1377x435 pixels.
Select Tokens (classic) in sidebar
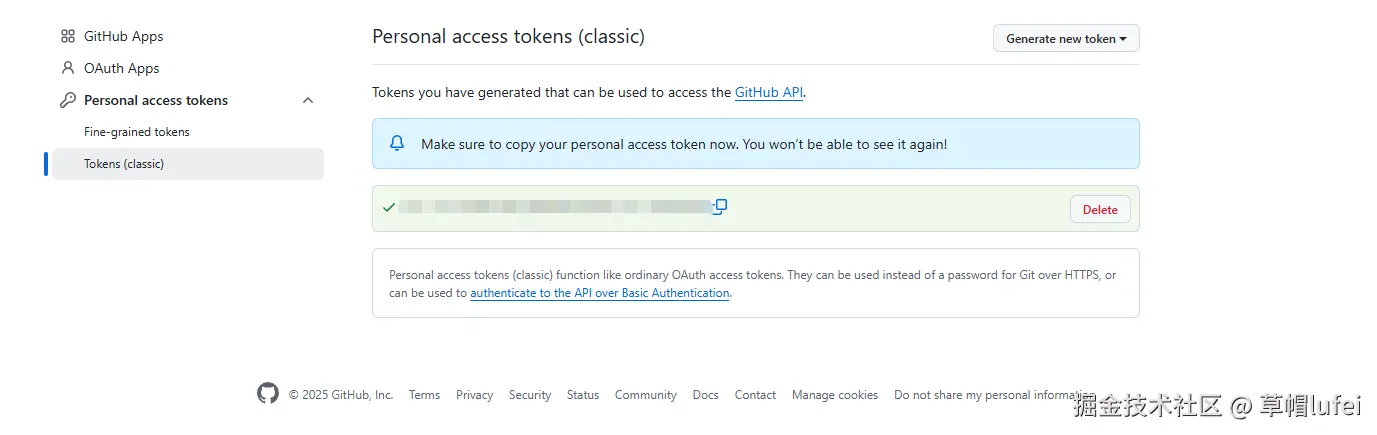click(124, 164)
